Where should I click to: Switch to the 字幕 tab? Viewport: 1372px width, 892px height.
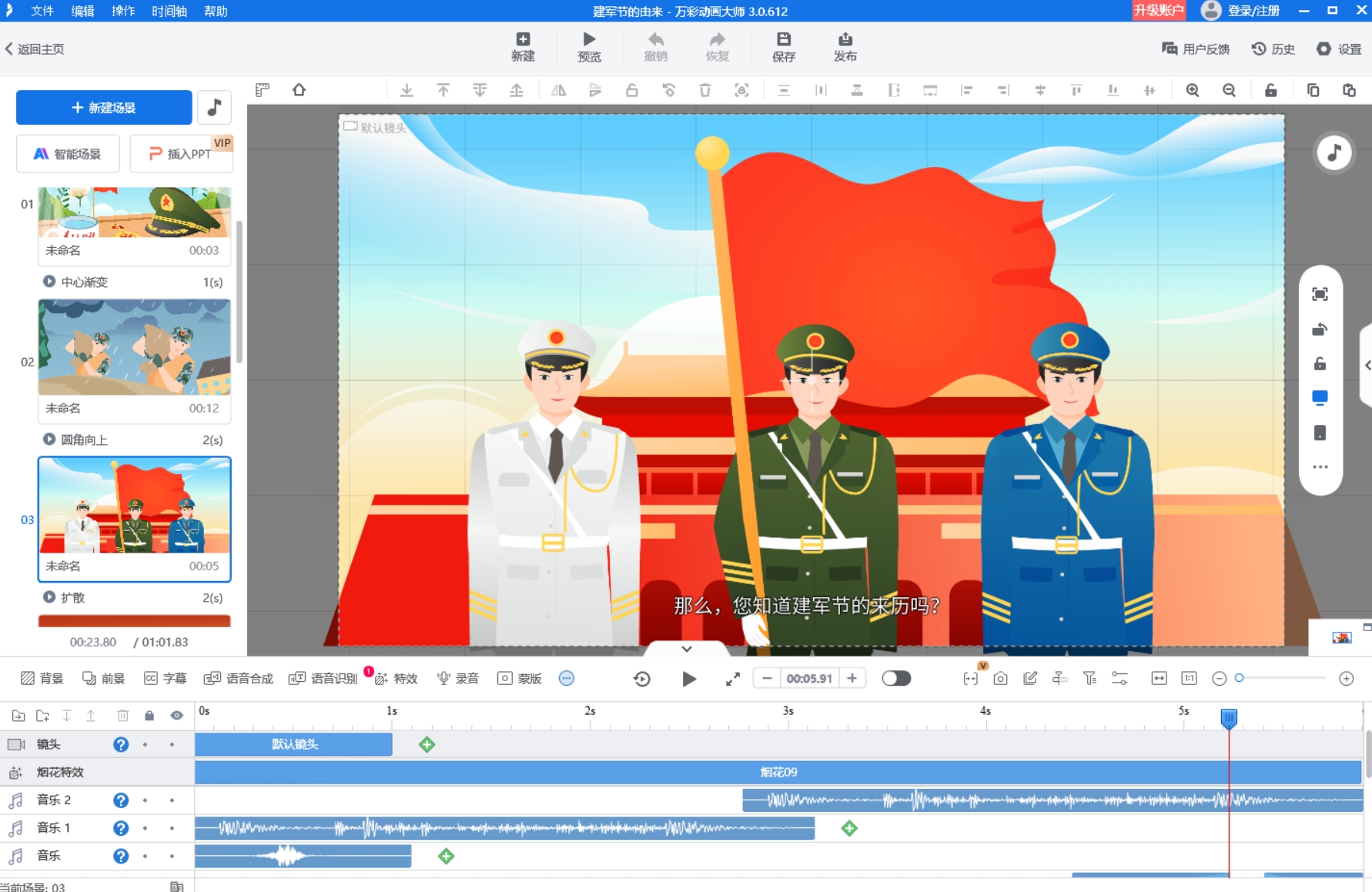pos(166,678)
